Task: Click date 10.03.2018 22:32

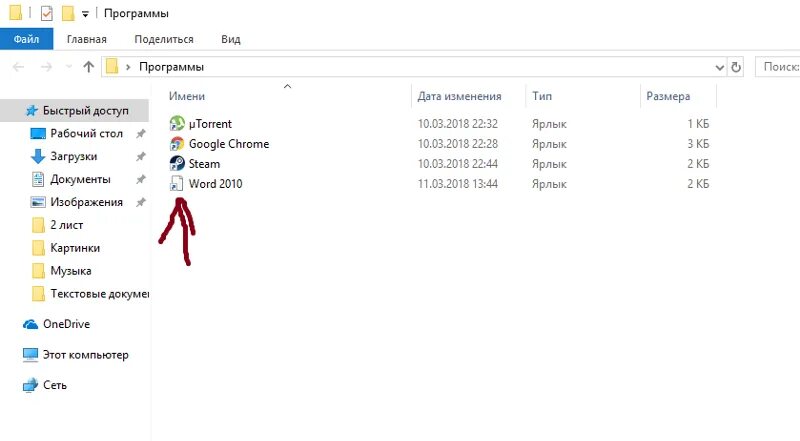Action: 458,124
